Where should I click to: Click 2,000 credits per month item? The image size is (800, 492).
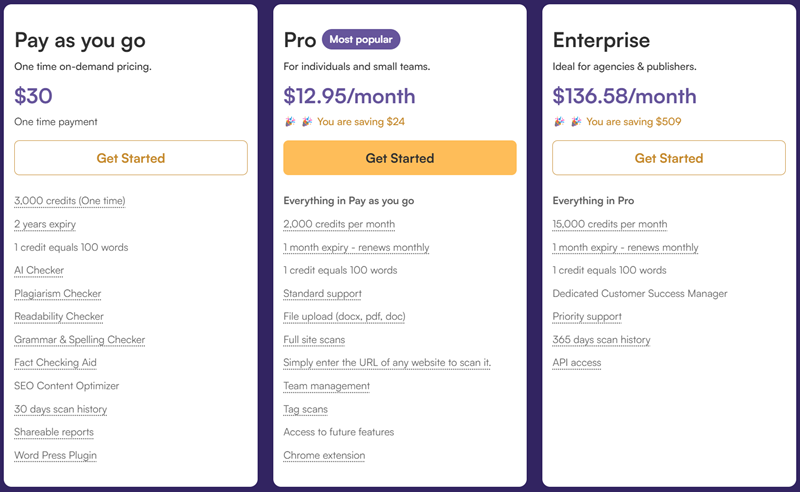(x=339, y=224)
